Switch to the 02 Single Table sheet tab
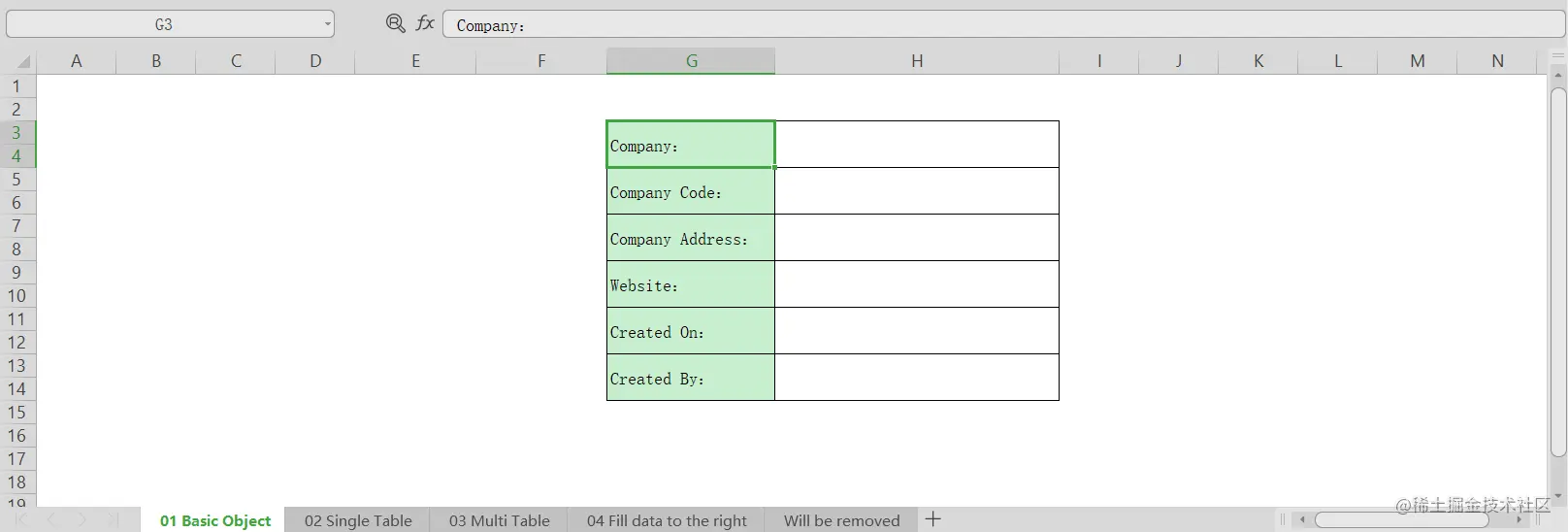 coord(358,520)
